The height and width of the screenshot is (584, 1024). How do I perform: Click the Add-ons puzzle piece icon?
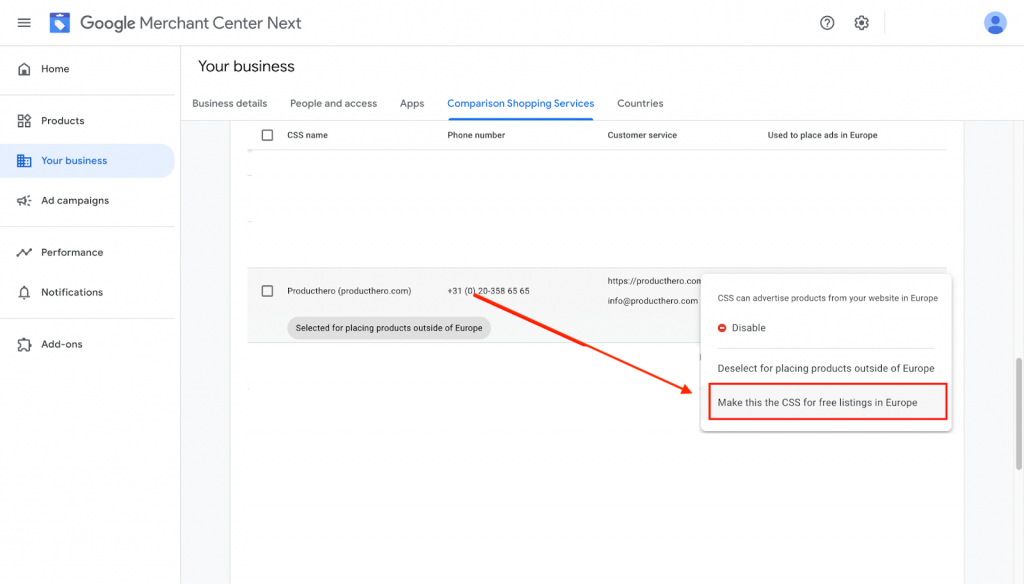click(24, 344)
